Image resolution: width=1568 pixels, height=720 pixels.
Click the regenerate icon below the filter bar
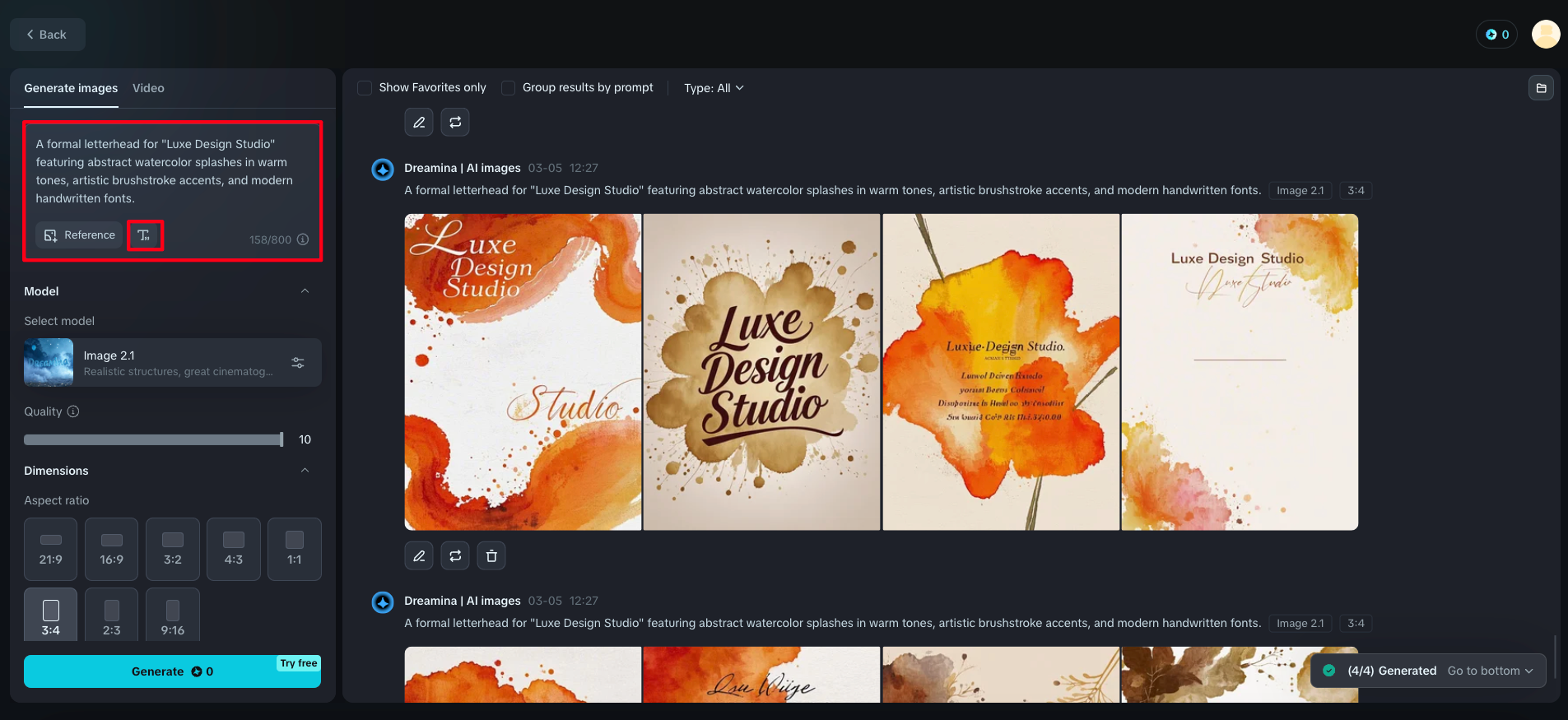[x=455, y=123]
